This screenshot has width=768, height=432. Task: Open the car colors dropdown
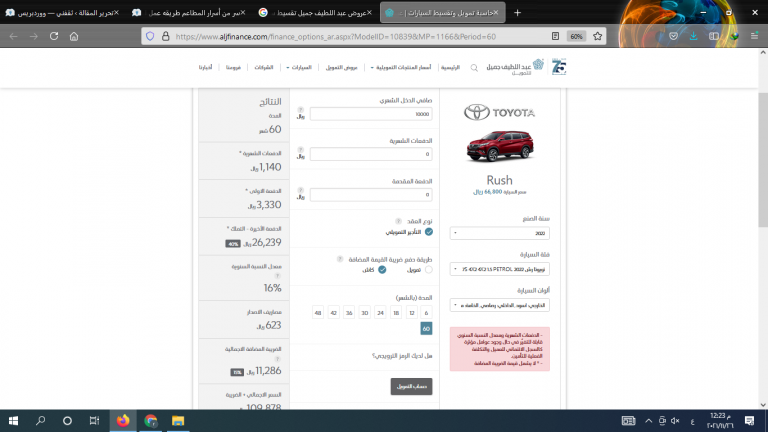pyautogui.click(x=500, y=305)
